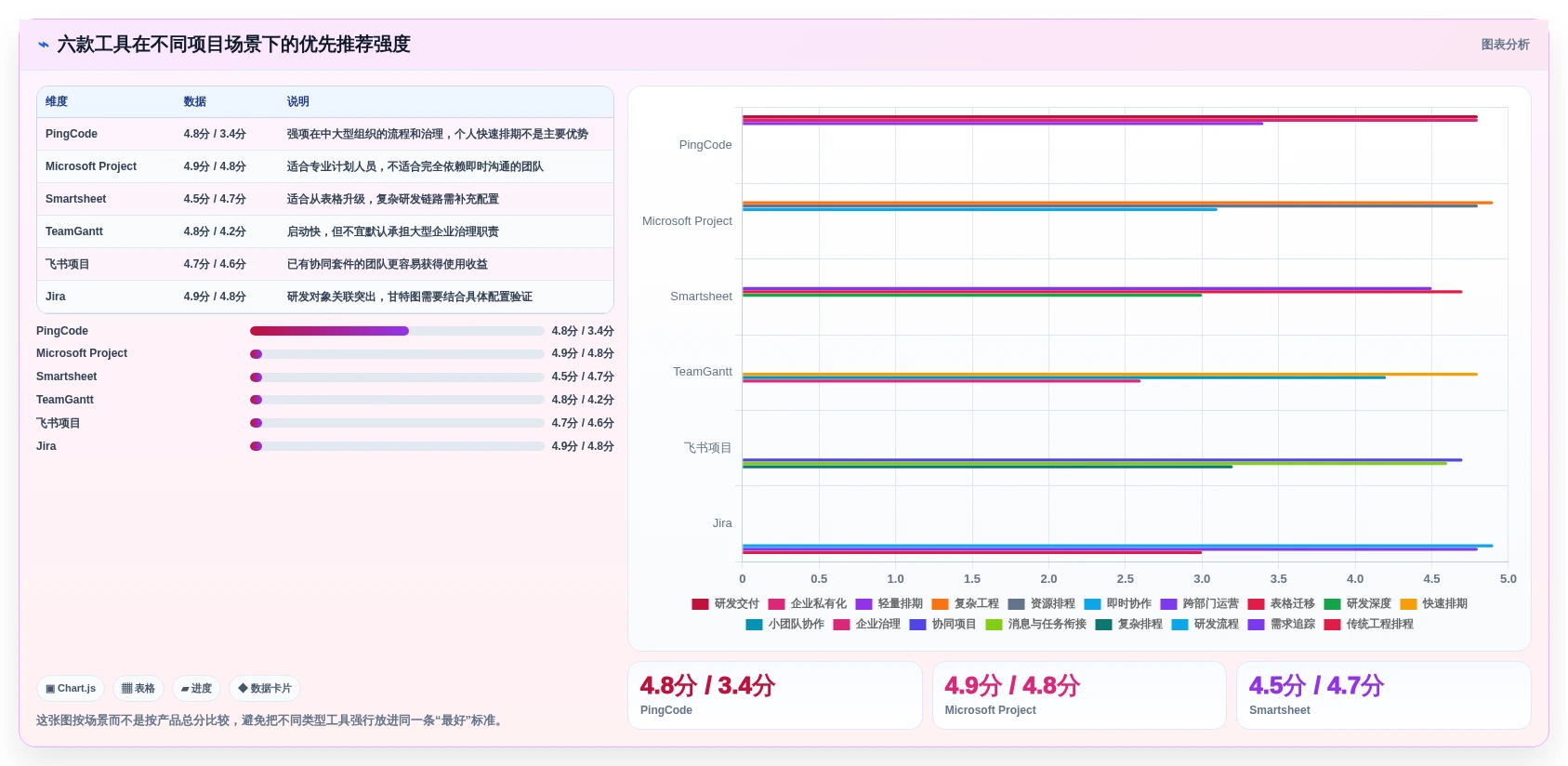Select the TeamGantt table row name
Screen dimensions: 1568x766
[x=74, y=231]
